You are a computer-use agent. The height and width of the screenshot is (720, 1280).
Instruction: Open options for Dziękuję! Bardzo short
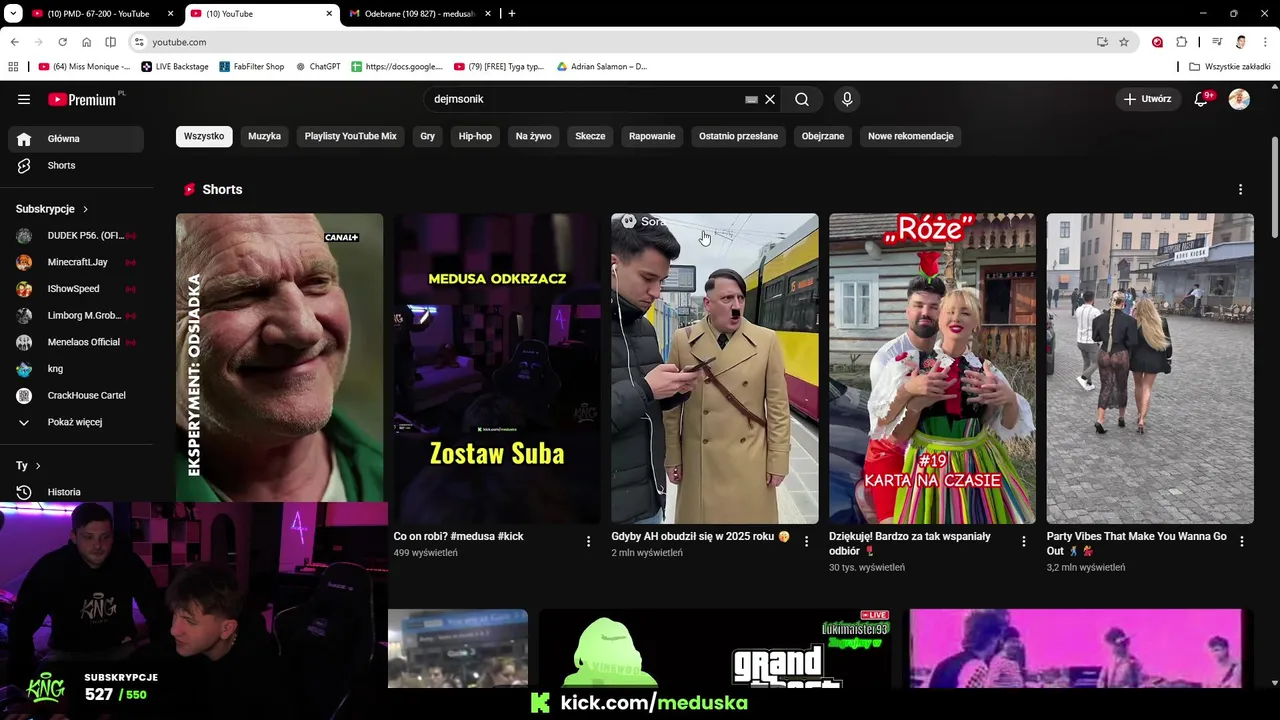pyautogui.click(x=1023, y=541)
